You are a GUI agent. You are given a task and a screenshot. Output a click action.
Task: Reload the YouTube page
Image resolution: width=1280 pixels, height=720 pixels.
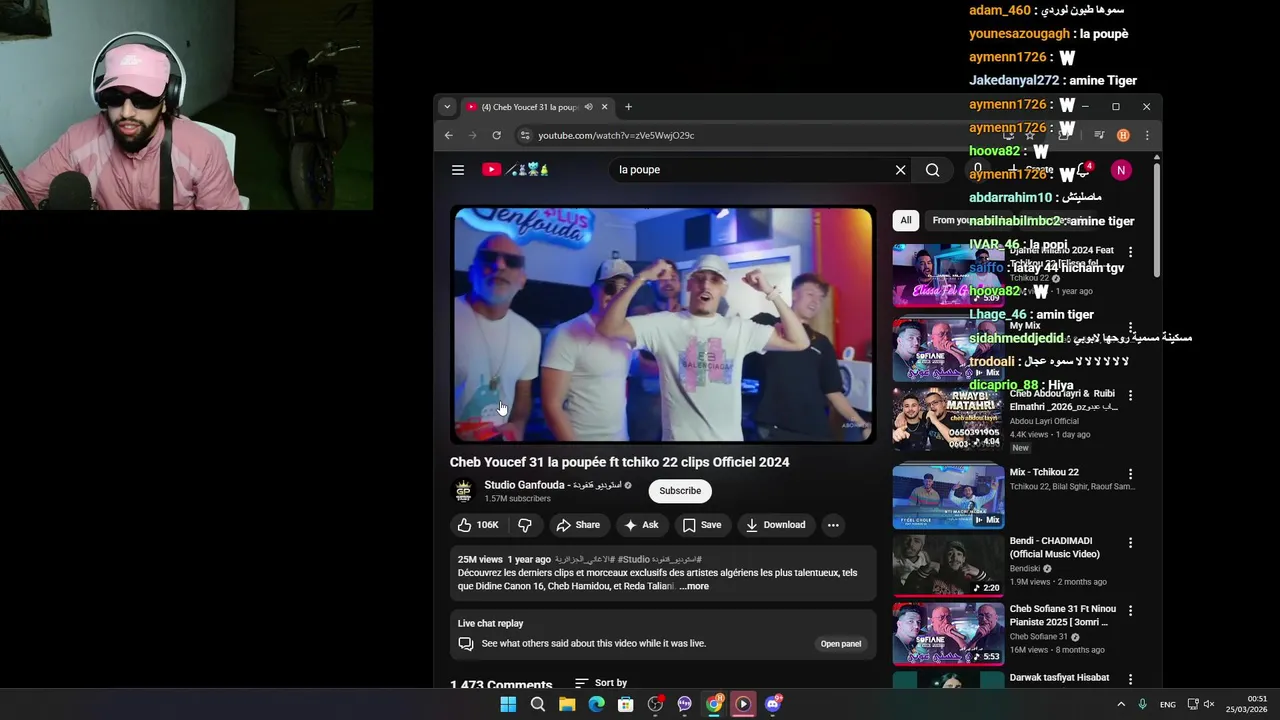(496, 135)
